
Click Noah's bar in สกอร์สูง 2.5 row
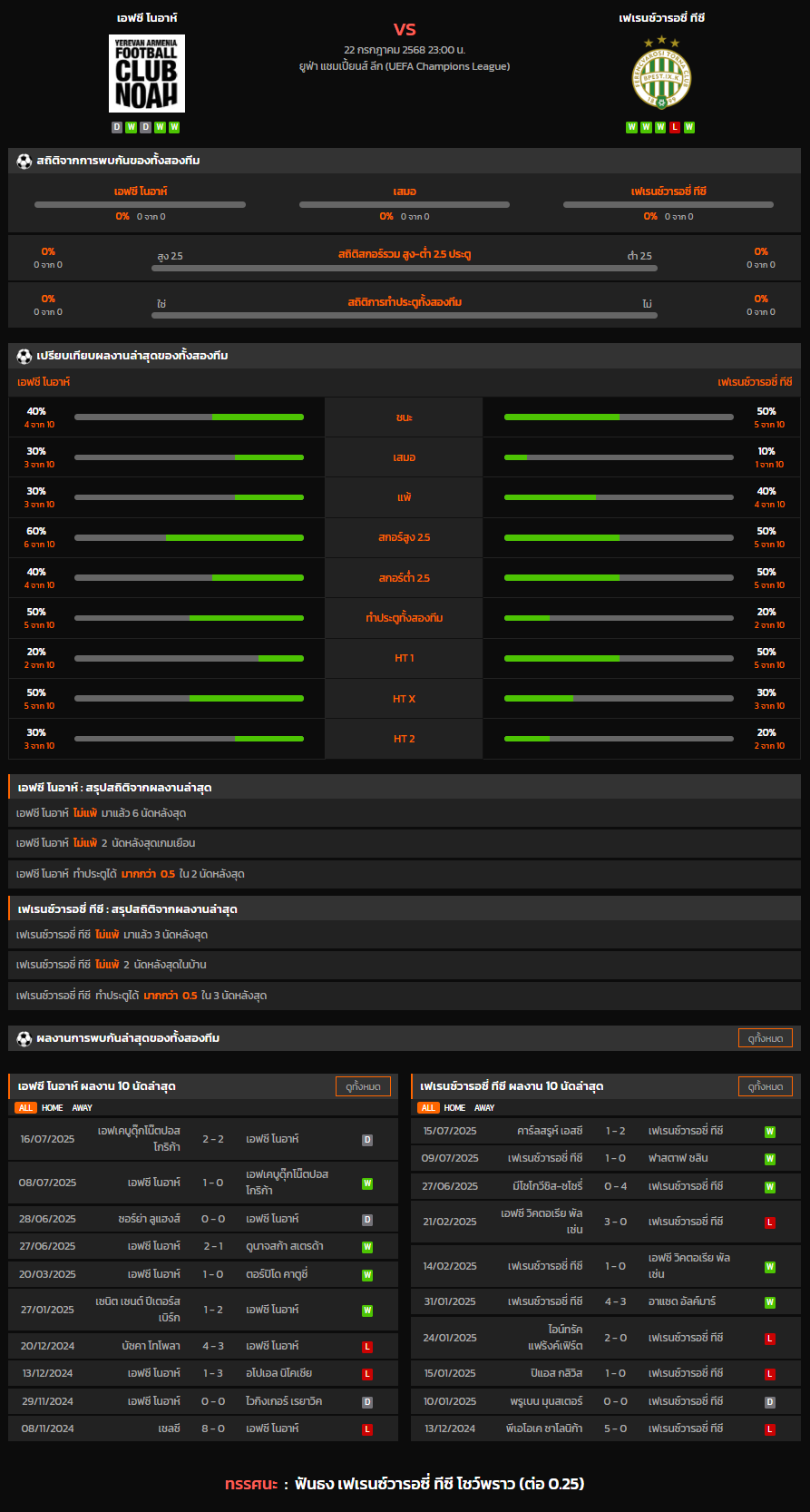(x=189, y=537)
